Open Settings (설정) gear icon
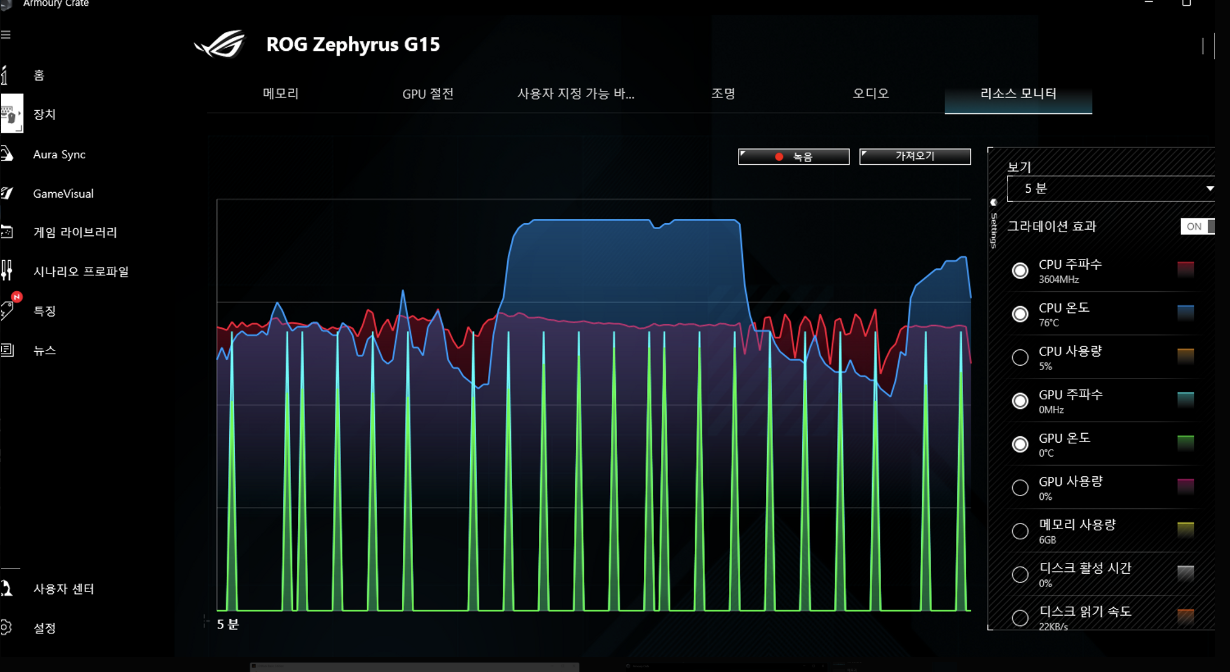Image resolution: width=1230 pixels, height=672 pixels. [5, 628]
